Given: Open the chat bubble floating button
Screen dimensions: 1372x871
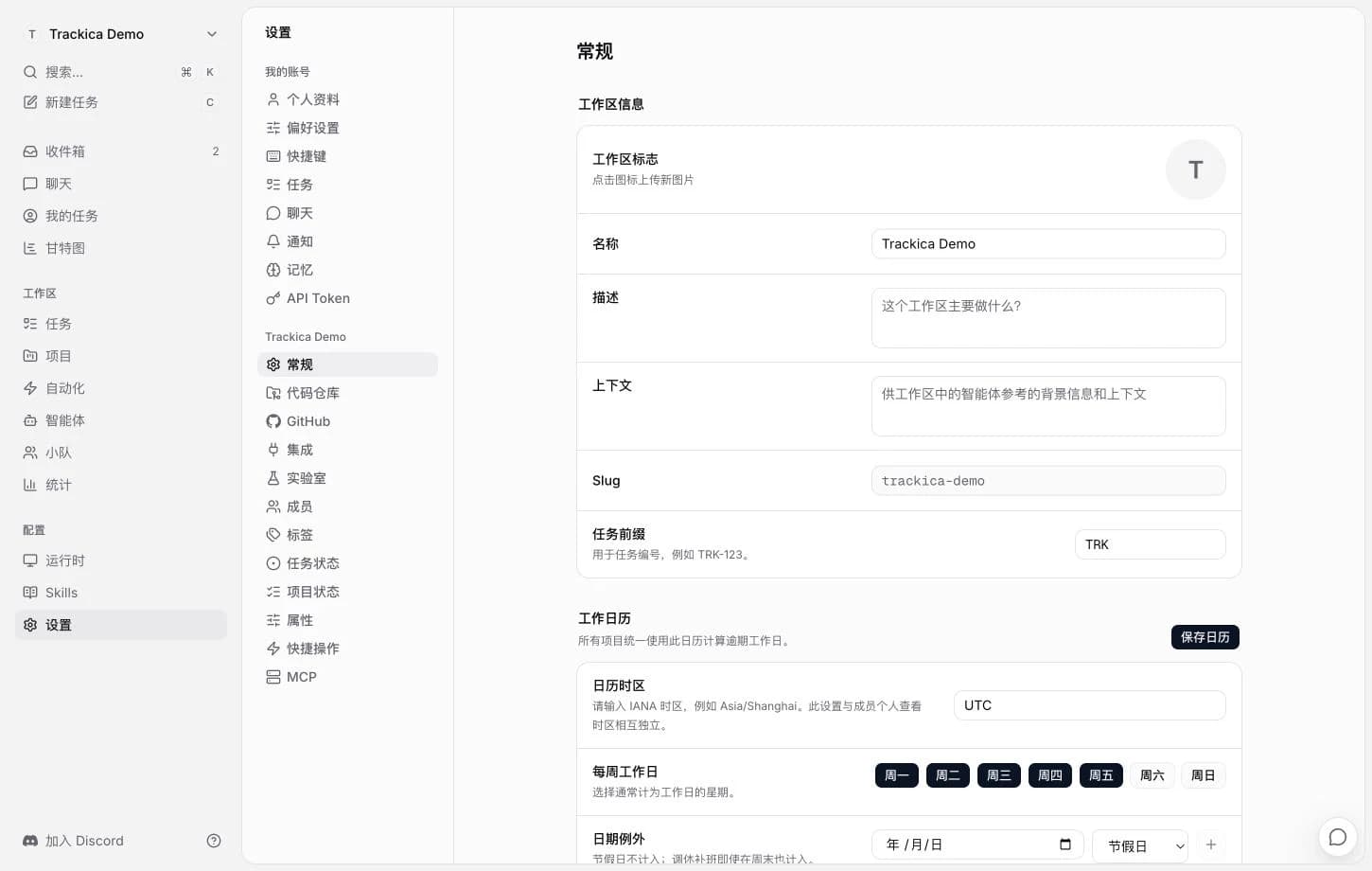Looking at the screenshot, I should pyautogui.click(x=1337, y=837).
